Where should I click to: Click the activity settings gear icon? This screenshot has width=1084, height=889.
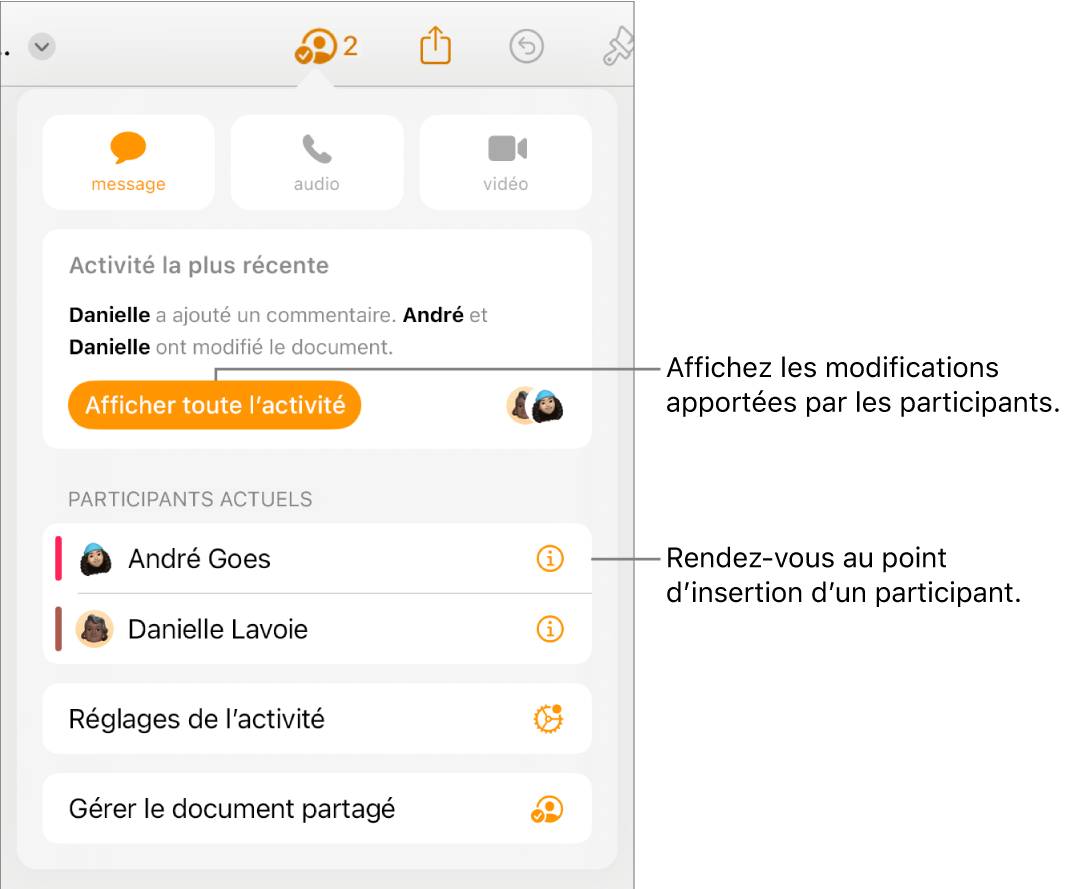tap(548, 719)
